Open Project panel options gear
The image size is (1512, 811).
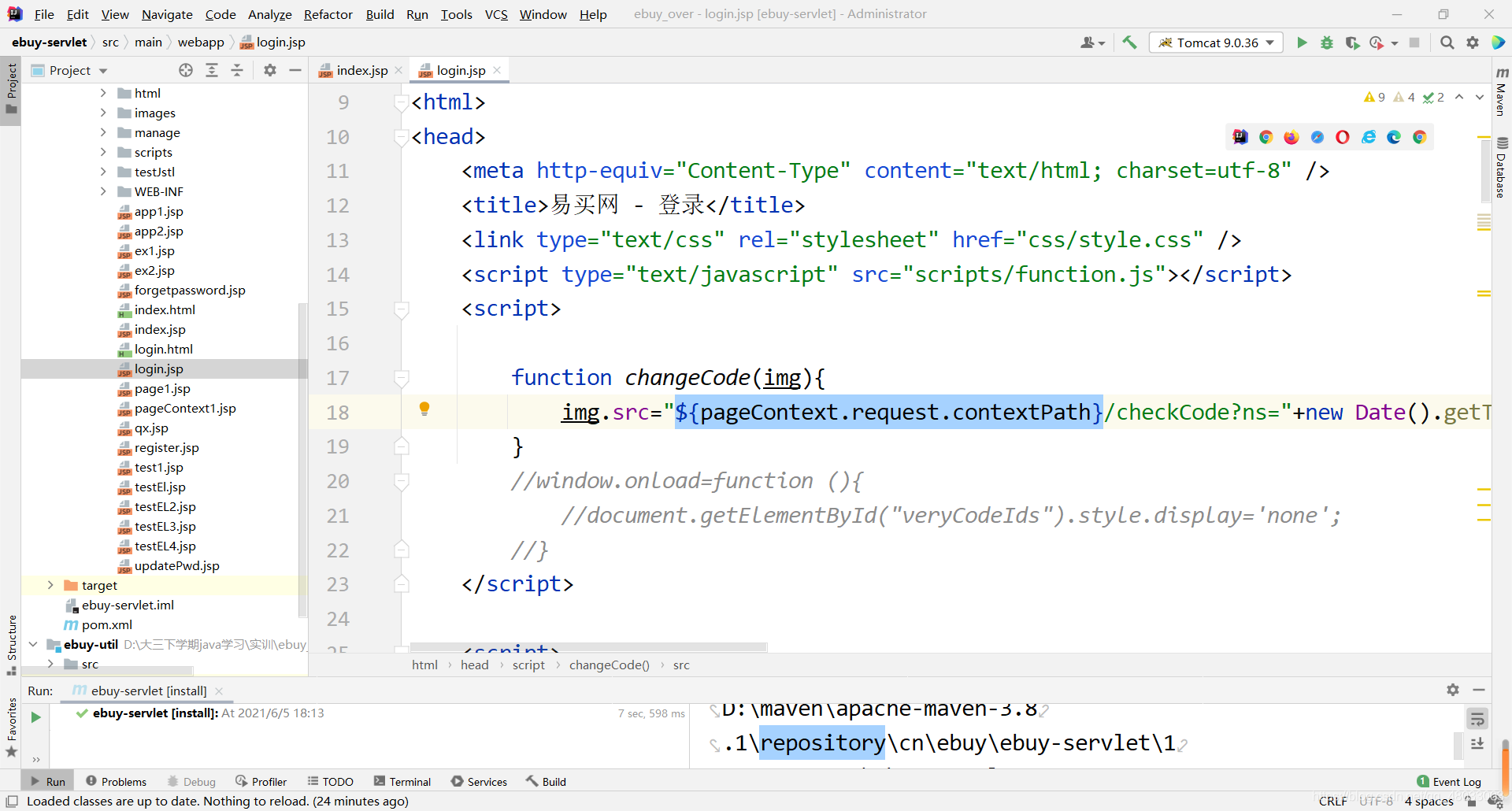point(270,70)
